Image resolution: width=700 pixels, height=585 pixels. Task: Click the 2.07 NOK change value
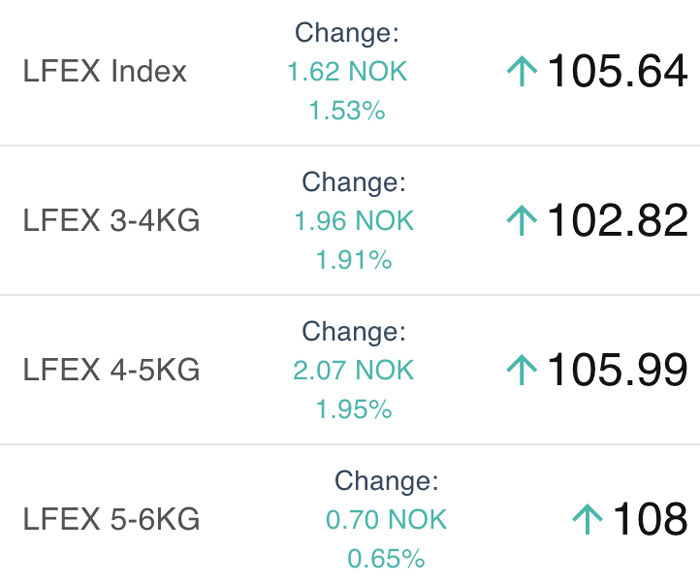coord(354,370)
